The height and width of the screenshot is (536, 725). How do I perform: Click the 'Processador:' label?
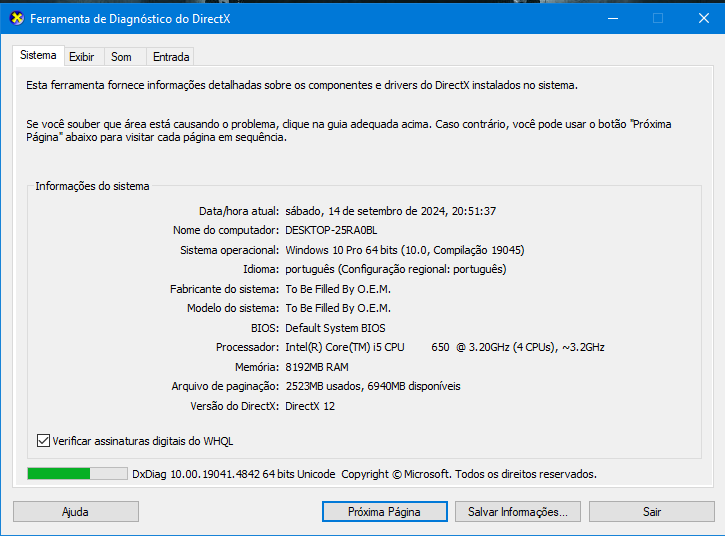247,347
